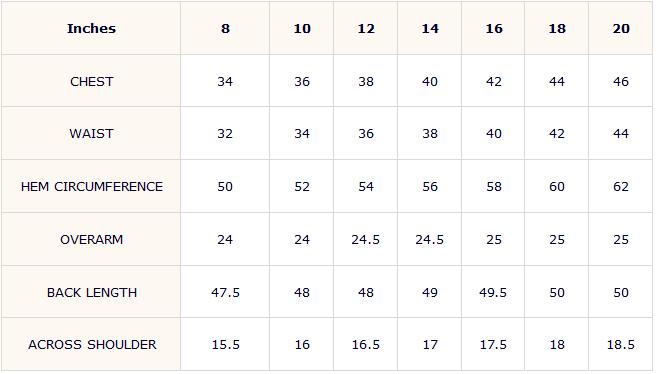Select hem circumference value 62

point(621,187)
